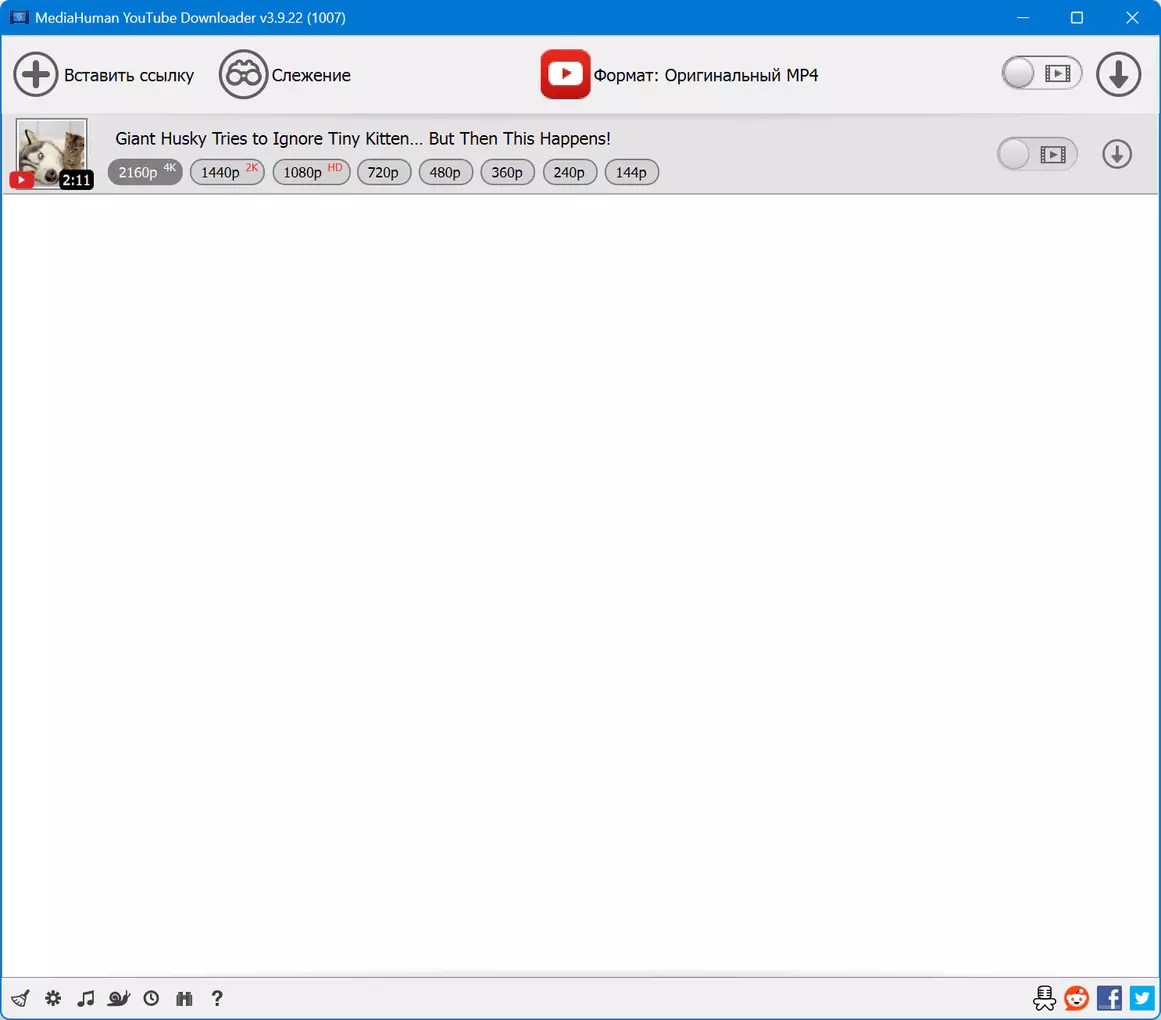The width and height of the screenshot is (1161, 1020).
Task: Toggle the snail speed limit icon
Action: (118, 999)
